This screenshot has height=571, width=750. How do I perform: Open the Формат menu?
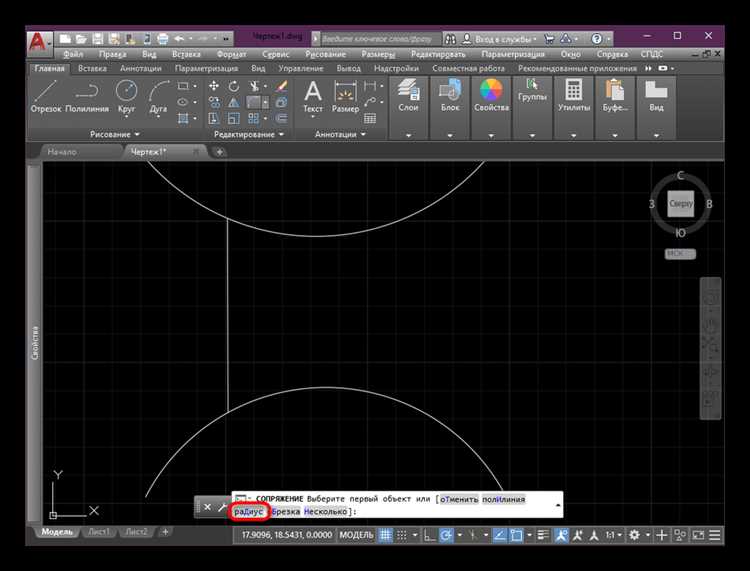231,54
